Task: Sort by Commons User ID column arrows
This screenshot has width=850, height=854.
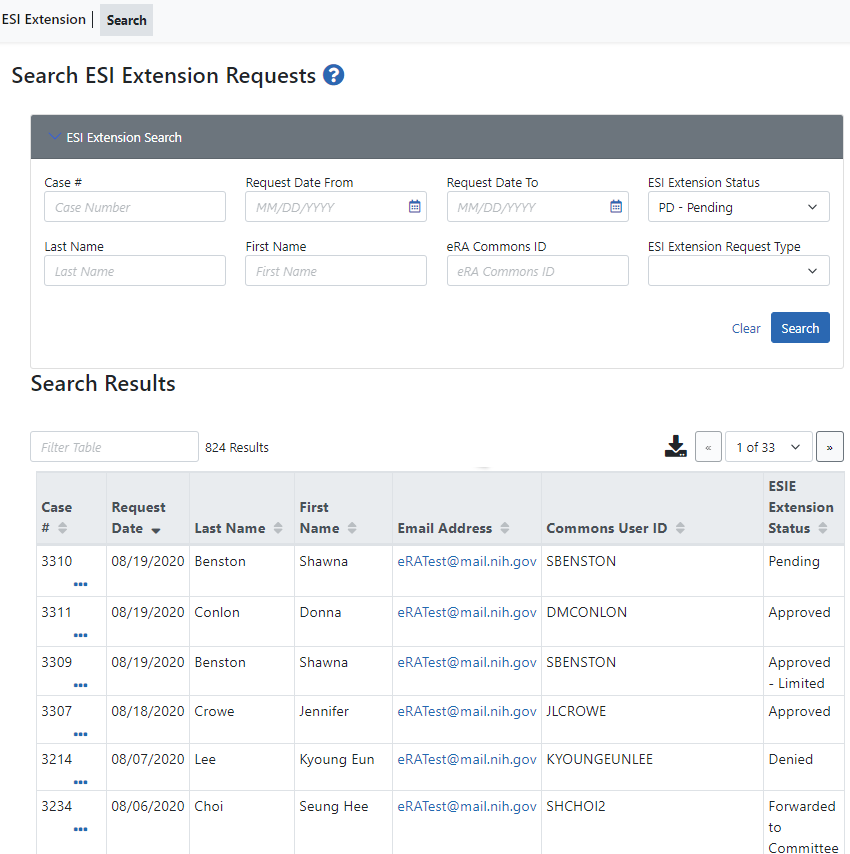Action: pos(680,528)
